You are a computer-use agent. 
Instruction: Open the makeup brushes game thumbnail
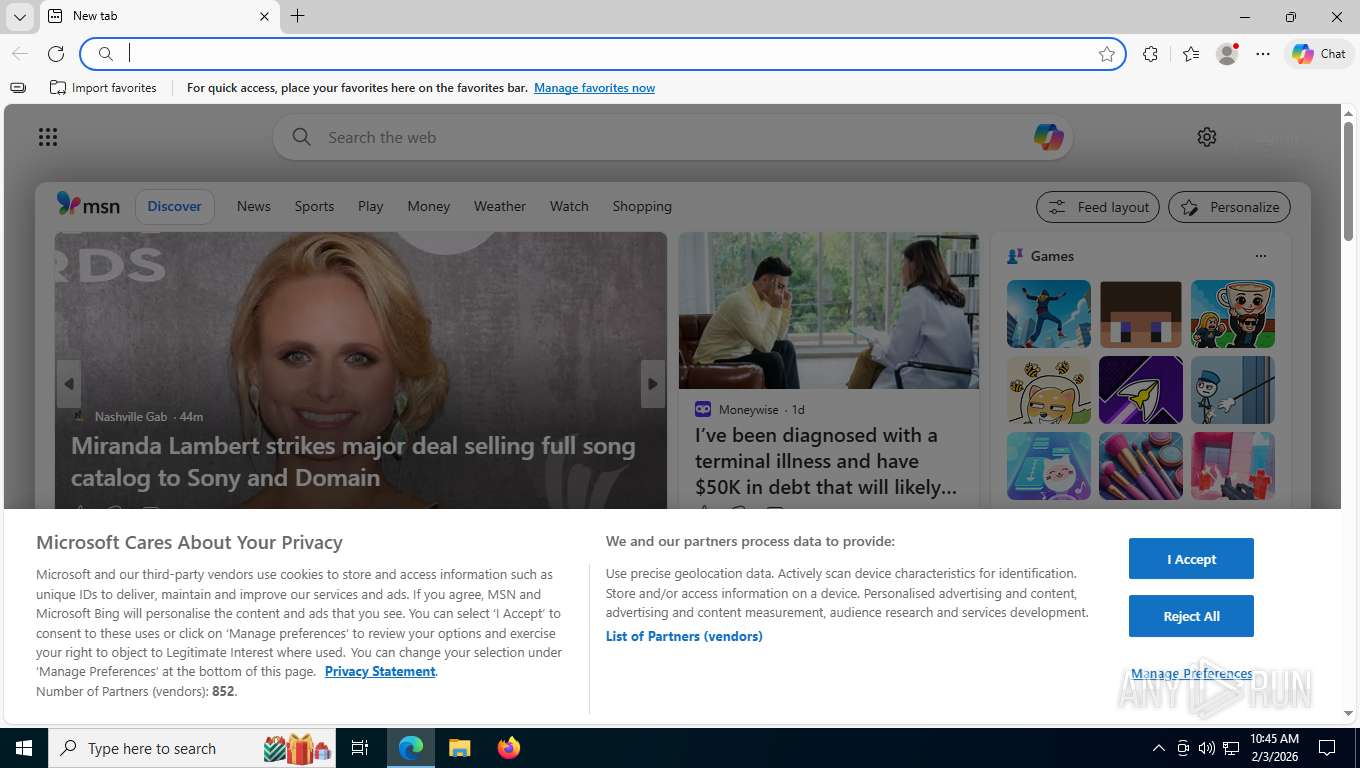coord(1141,466)
